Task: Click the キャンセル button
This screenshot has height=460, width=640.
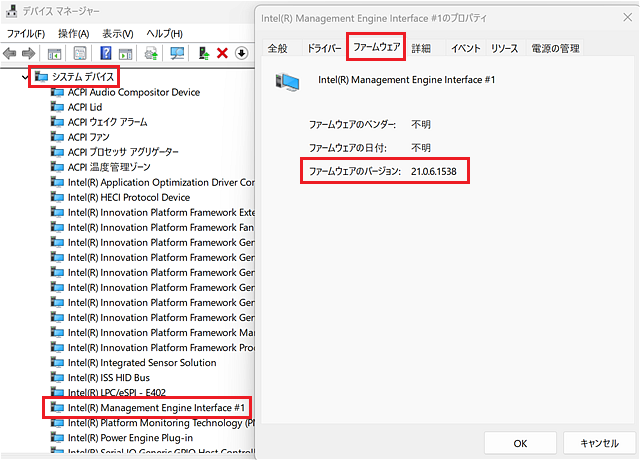Action: click(x=600, y=443)
